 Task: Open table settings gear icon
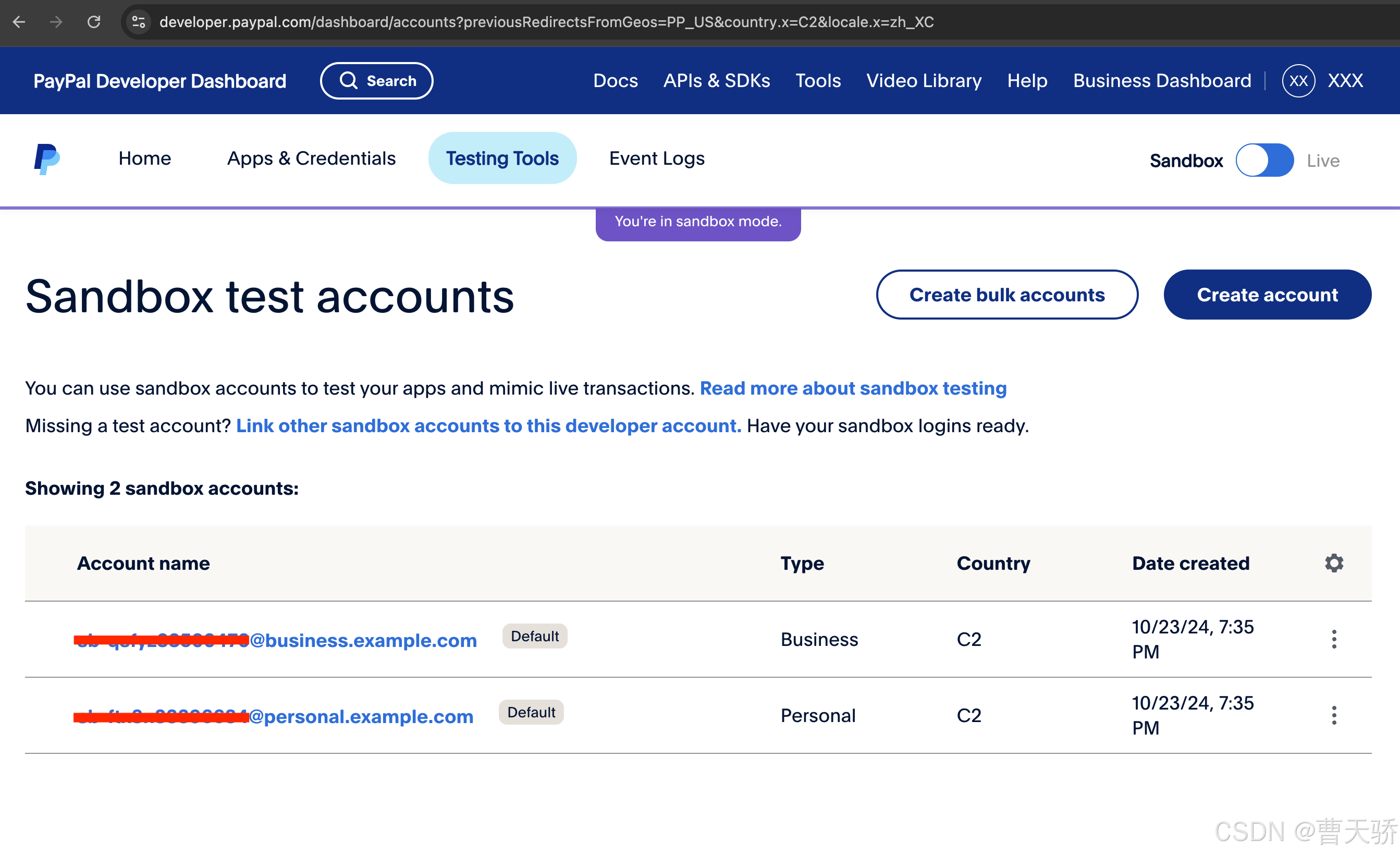coord(1333,563)
